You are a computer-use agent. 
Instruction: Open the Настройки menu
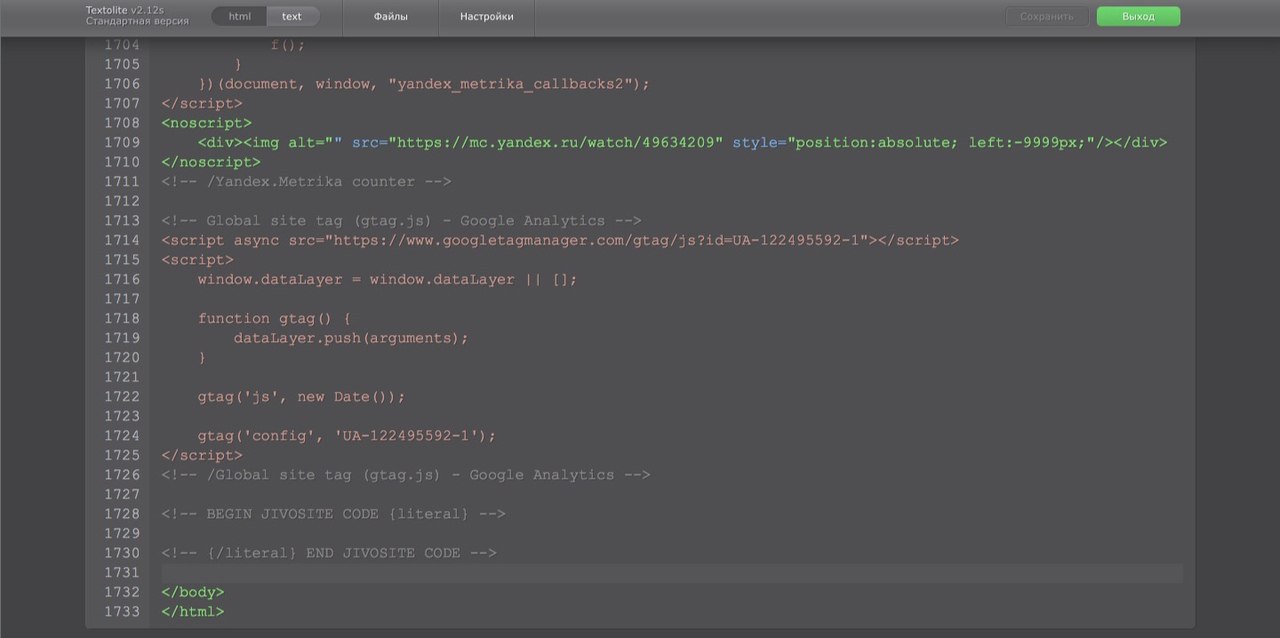coord(487,17)
